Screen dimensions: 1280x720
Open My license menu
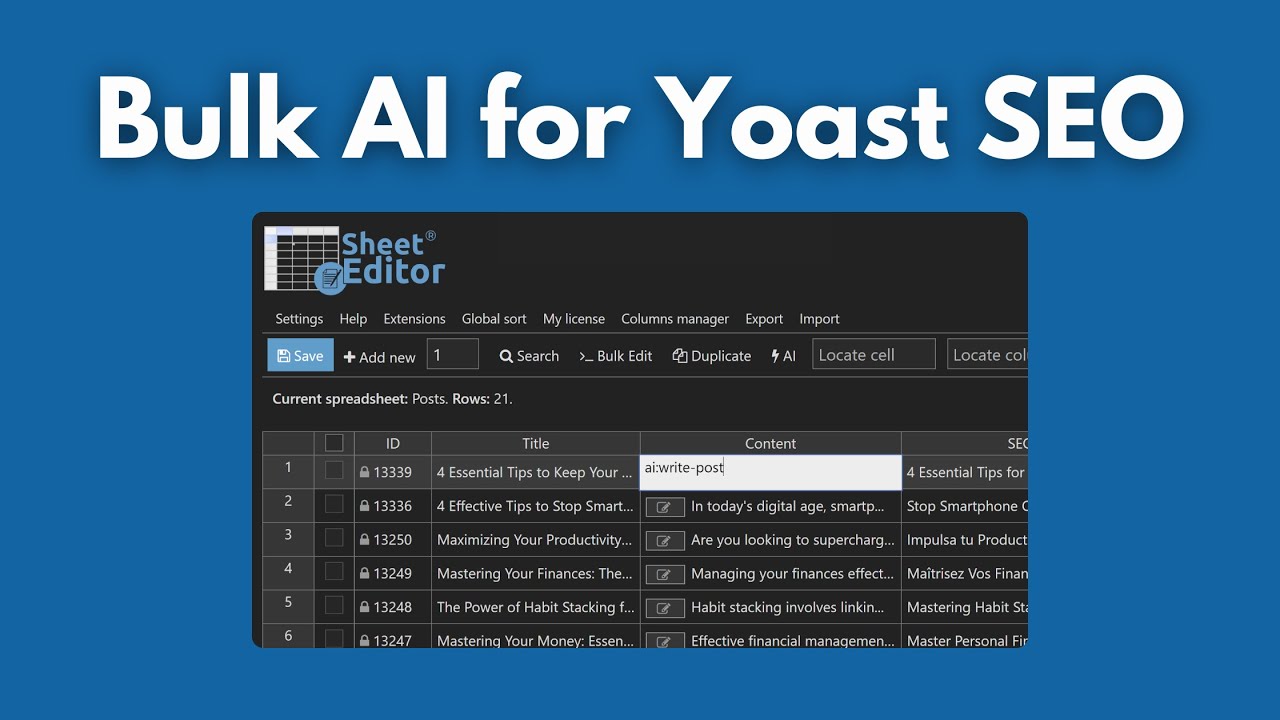[574, 319]
